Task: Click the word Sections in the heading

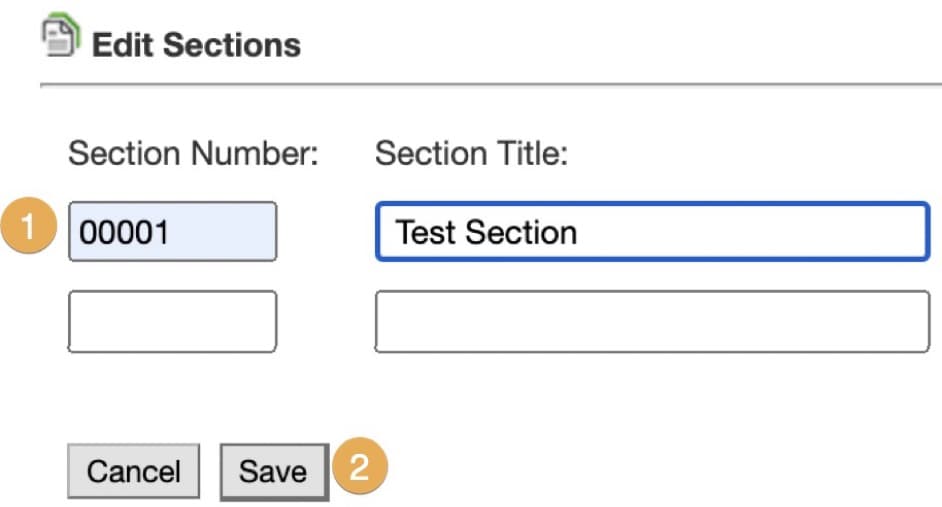Action: (231, 45)
